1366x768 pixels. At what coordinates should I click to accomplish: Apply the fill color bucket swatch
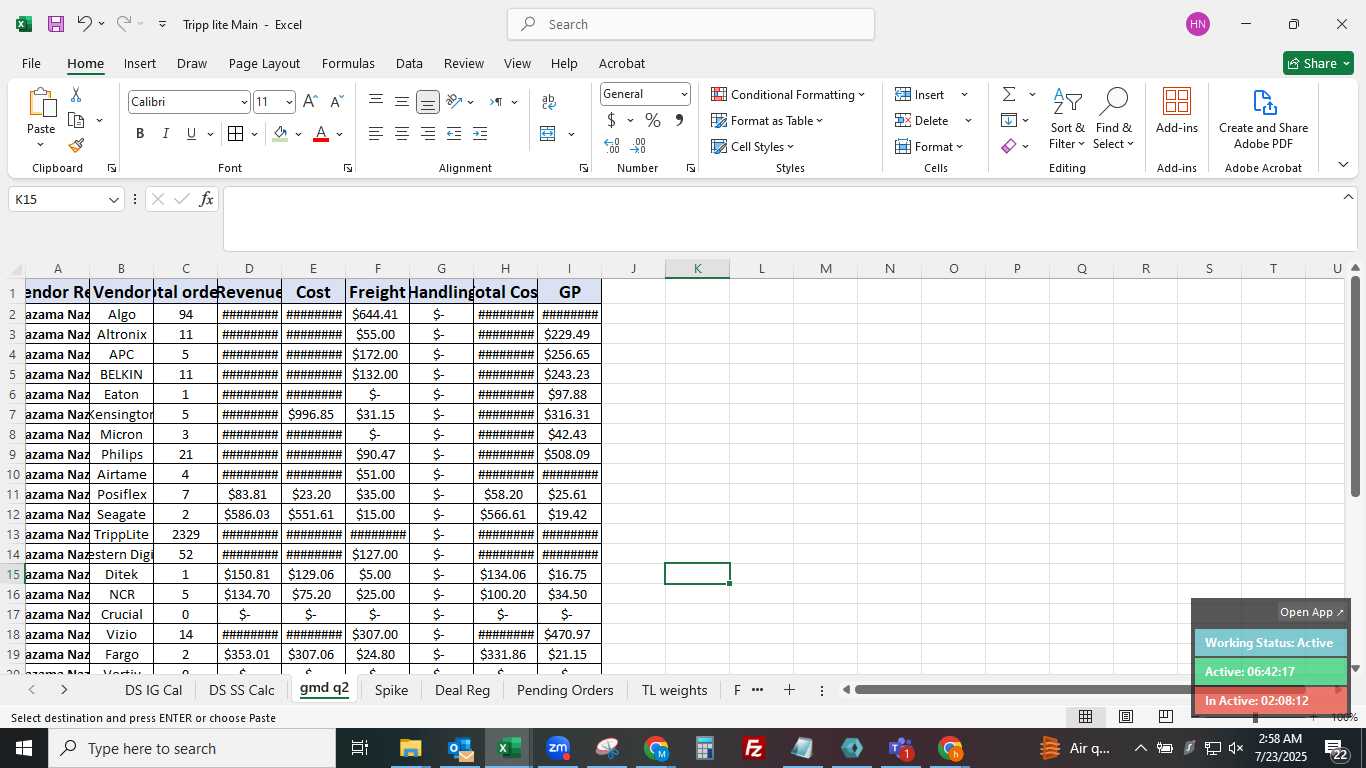point(281,134)
